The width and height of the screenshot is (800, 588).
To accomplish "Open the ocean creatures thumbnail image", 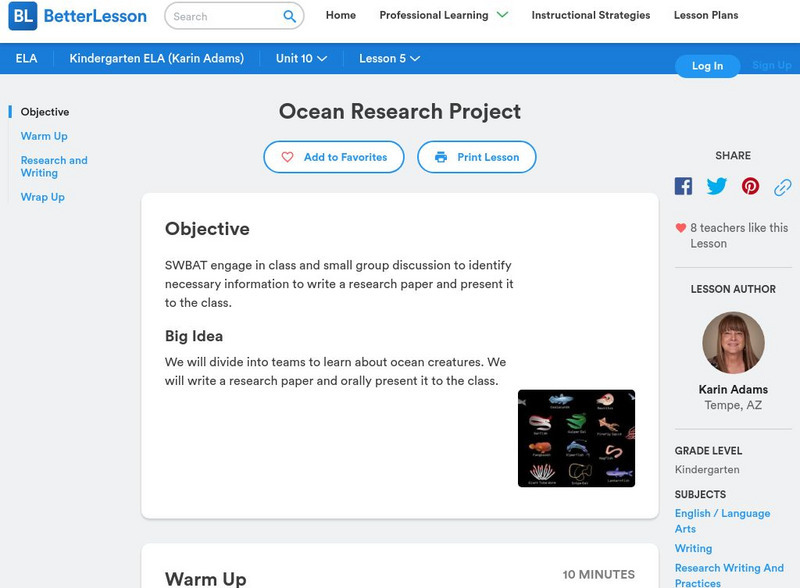I will pos(577,438).
